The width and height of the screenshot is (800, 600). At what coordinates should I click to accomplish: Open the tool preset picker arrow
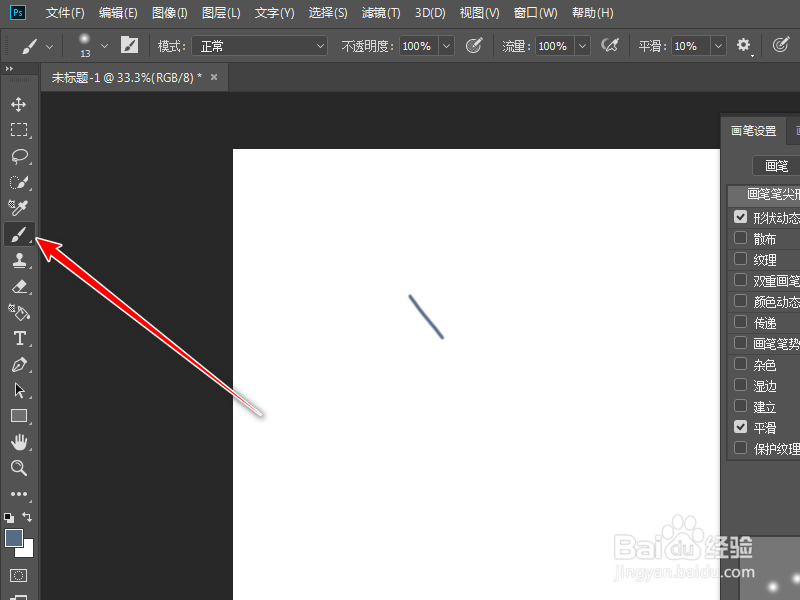[49, 46]
